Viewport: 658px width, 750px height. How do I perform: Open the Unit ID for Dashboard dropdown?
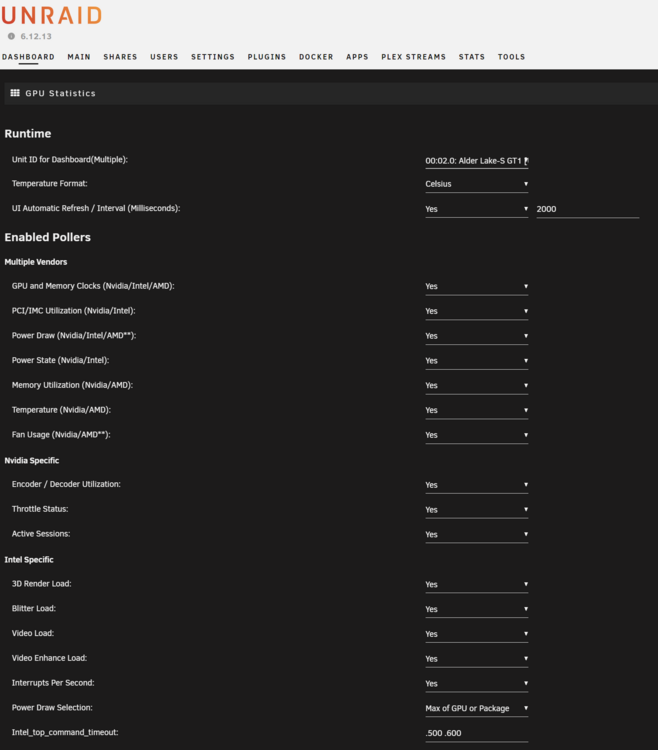477,161
